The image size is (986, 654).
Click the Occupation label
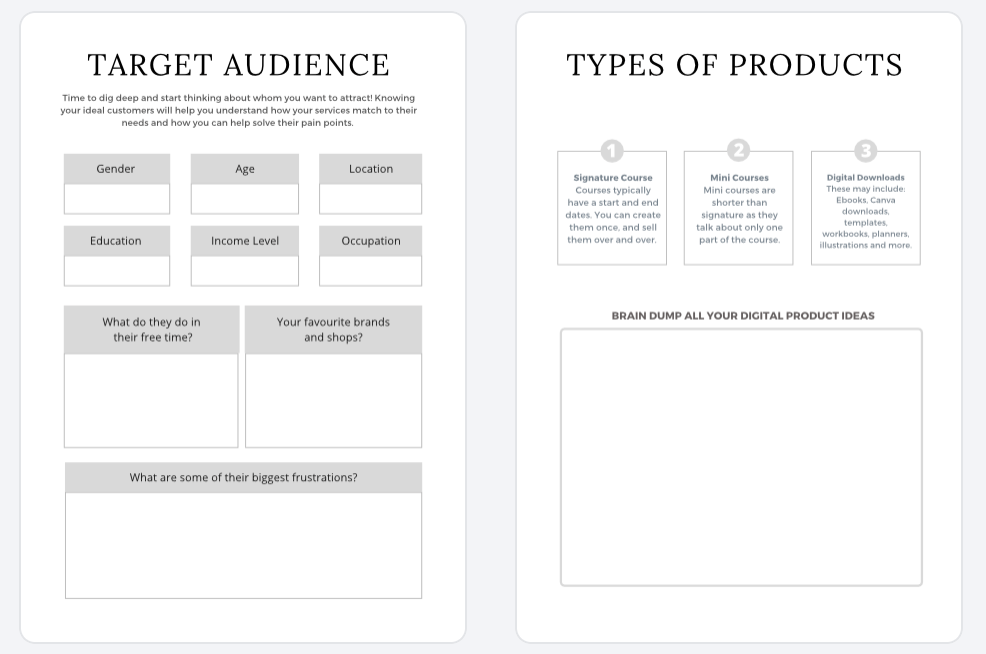pos(371,241)
